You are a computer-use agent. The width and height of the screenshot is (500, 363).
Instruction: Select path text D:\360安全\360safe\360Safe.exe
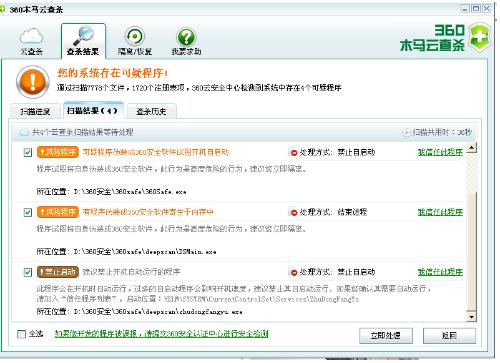click(x=130, y=192)
